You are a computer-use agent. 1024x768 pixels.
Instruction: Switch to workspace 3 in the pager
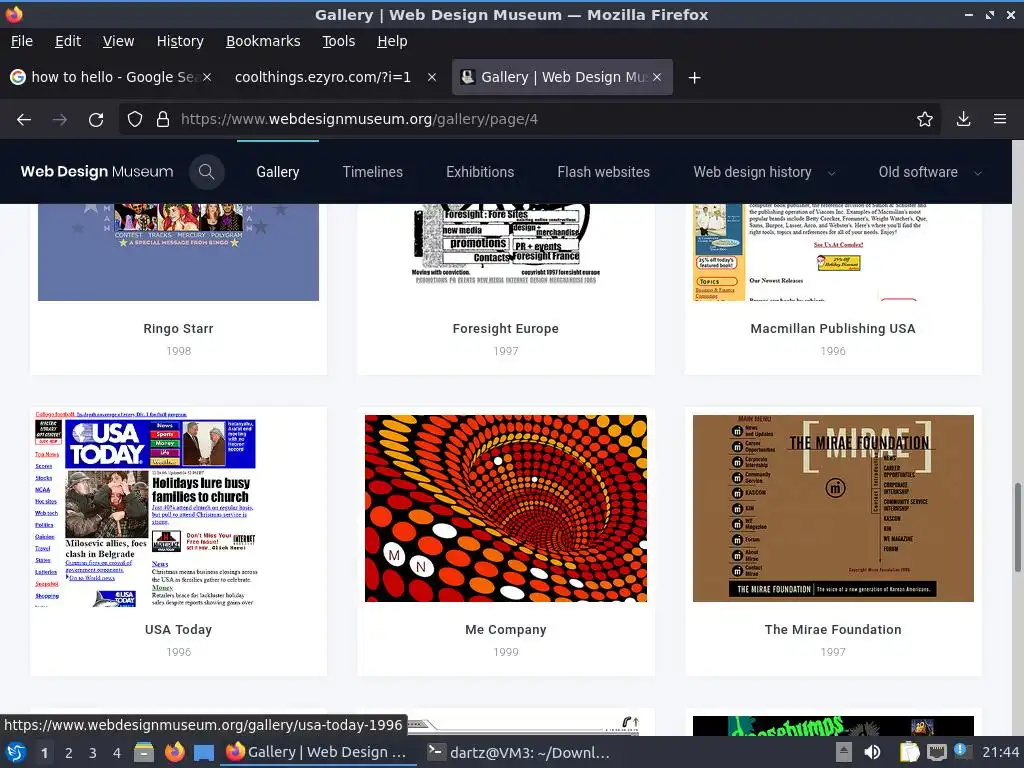[x=93, y=753]
